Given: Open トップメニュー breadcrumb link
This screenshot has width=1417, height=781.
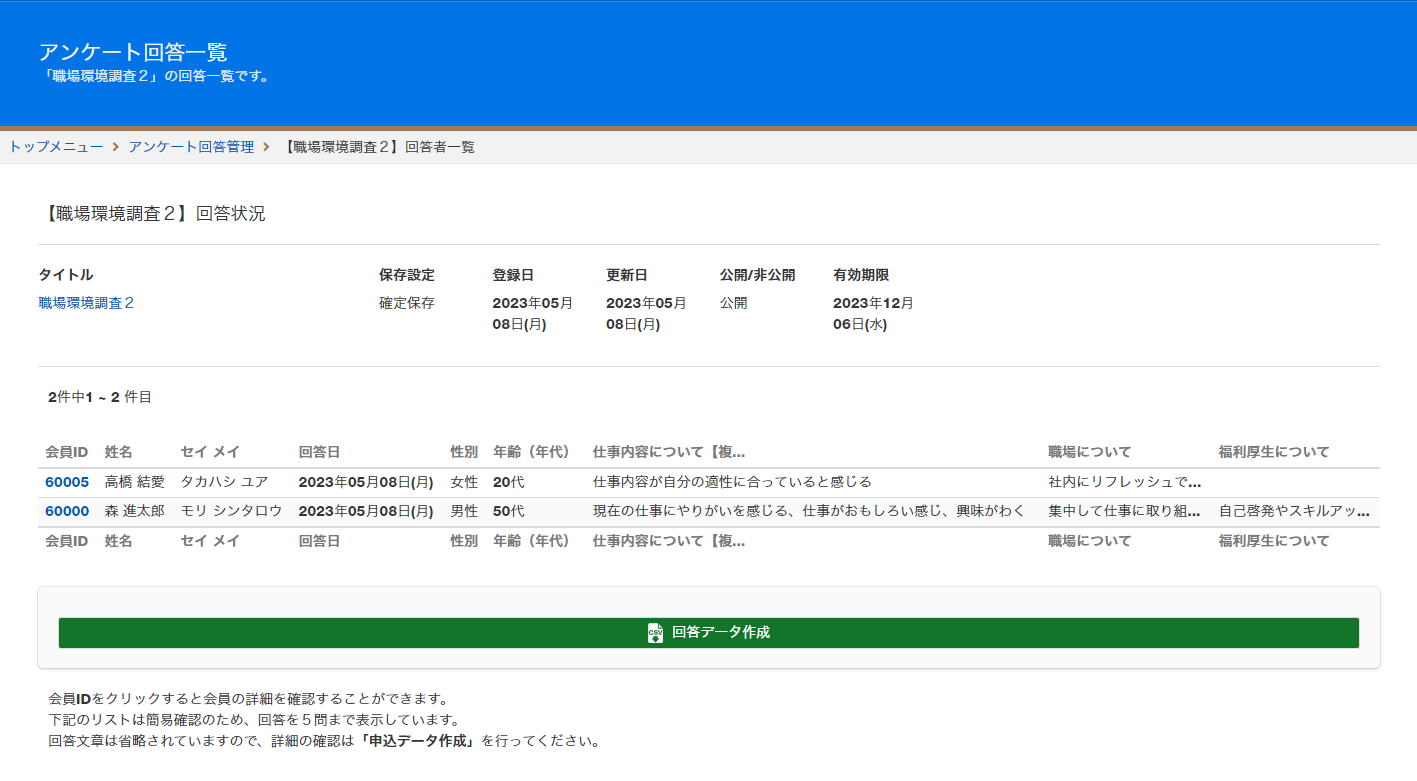Looking at the screenshot, I should point(56,147).
